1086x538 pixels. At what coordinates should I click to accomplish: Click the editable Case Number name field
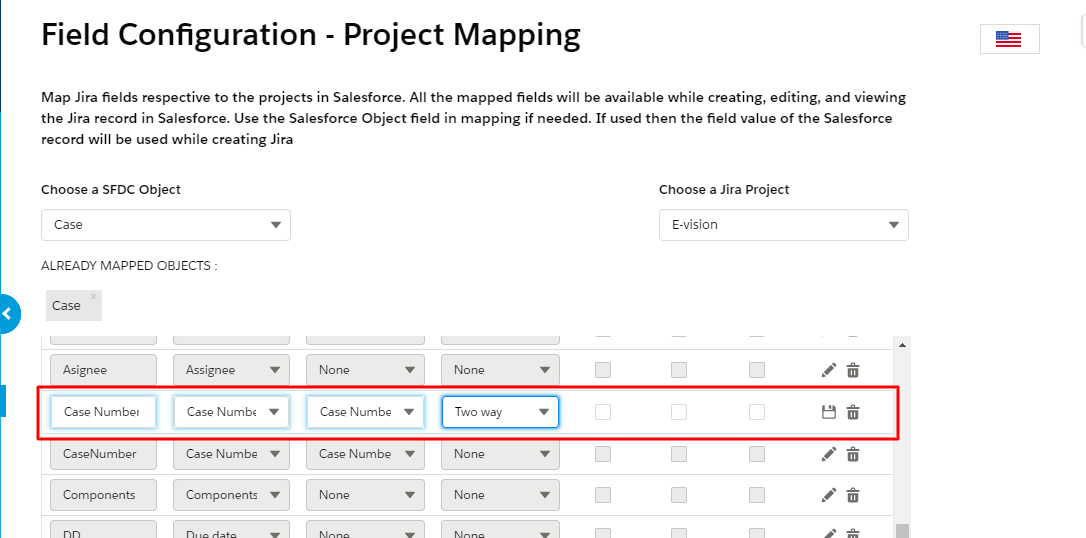tap(103, 412)
